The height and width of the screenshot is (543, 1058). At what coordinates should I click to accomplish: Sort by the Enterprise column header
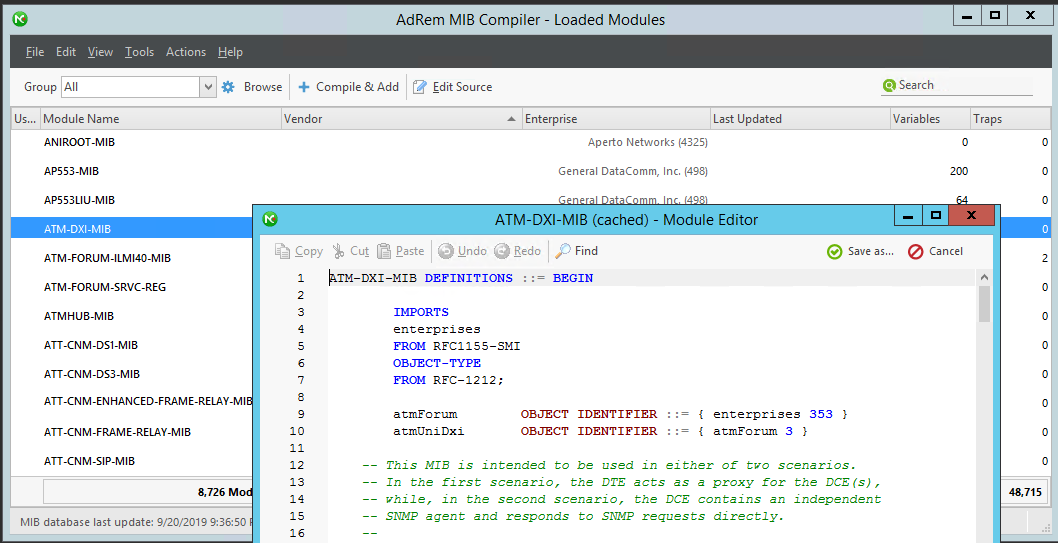point(616,119)
